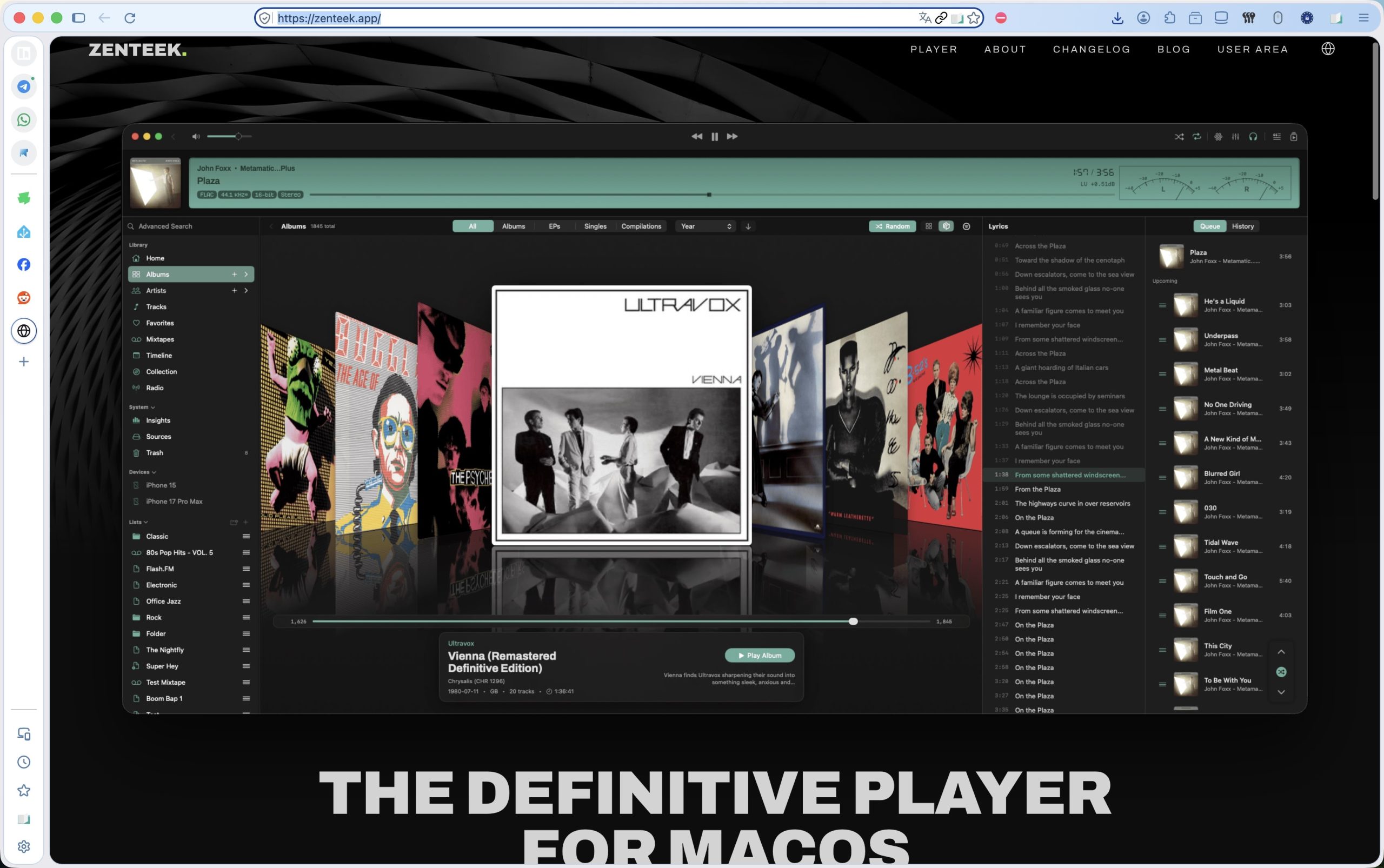Select the All filter tab
The width and height of the screenshot is (1384, 868).
coord(473,226)
